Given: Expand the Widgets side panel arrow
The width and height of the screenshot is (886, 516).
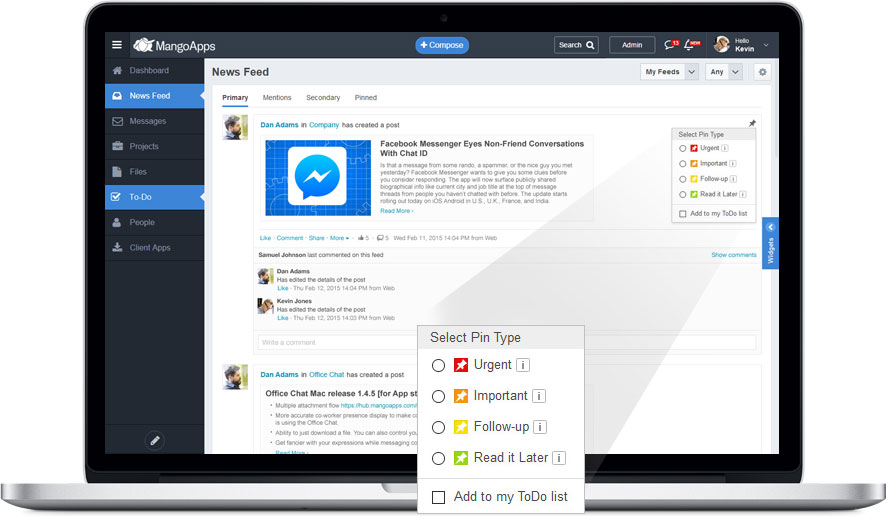Looking at the screenshot, I should pos(770,227).
